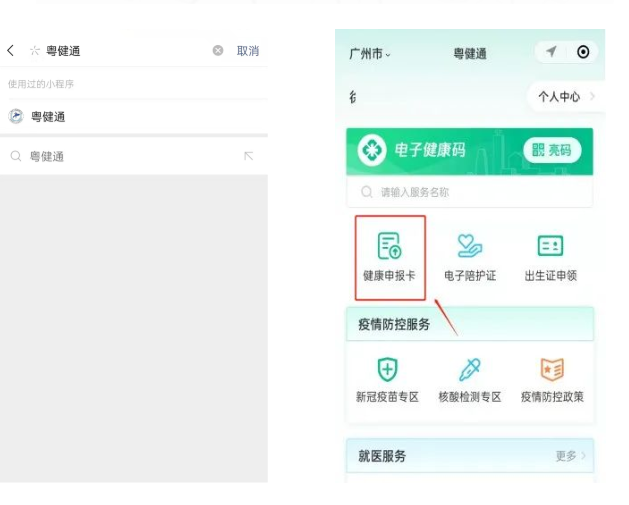Open 电子陪护证 service
Viewport: 629px width, 505px height.
click(469, 258)
